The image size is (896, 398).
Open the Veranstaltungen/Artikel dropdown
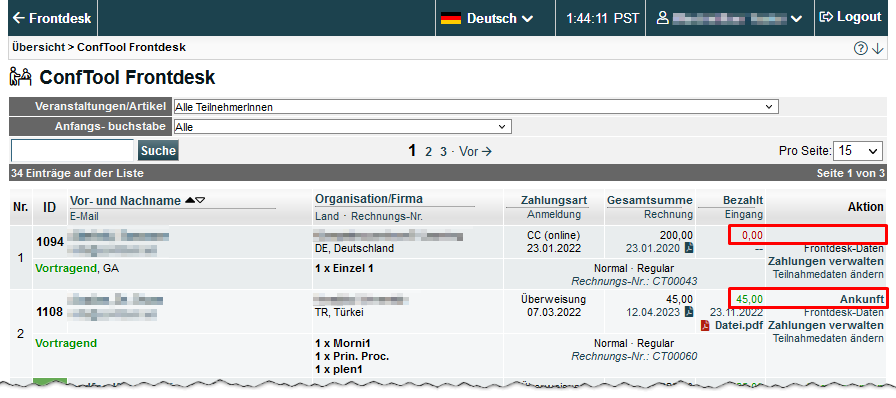pos(476,107)
